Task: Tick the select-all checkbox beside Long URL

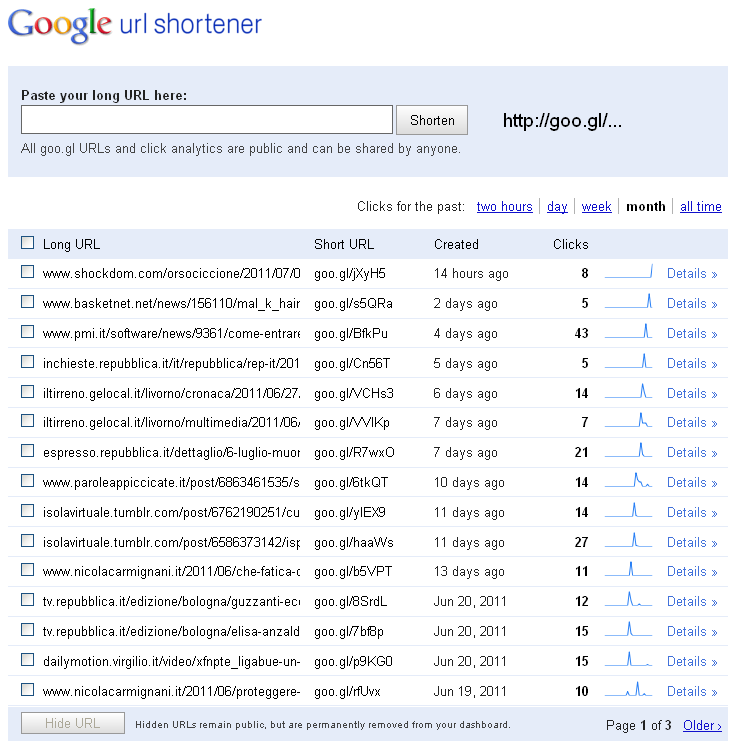Action: coord(28,243)
